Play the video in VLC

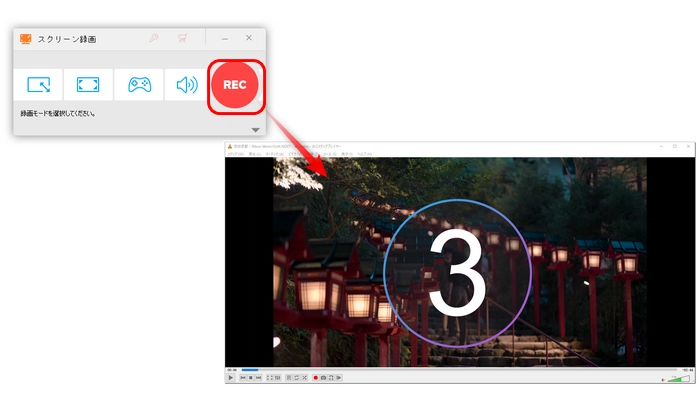pyautogui.click(x=230, y=378)
